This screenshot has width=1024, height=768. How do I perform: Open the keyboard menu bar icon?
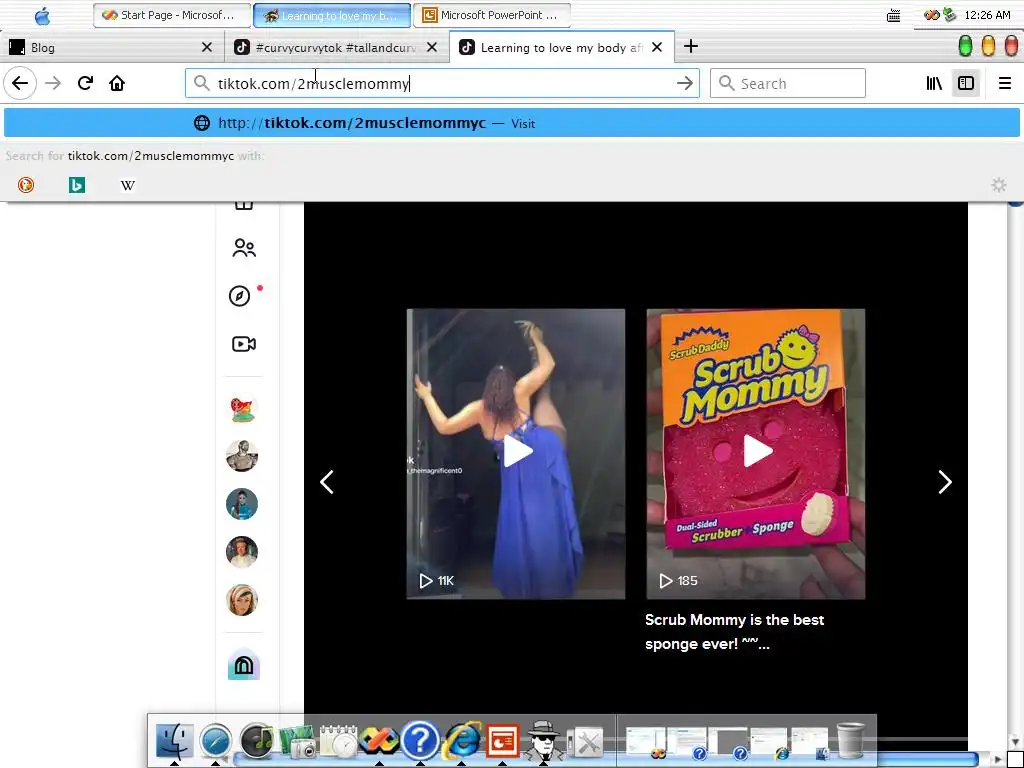(x=893, y=15)
